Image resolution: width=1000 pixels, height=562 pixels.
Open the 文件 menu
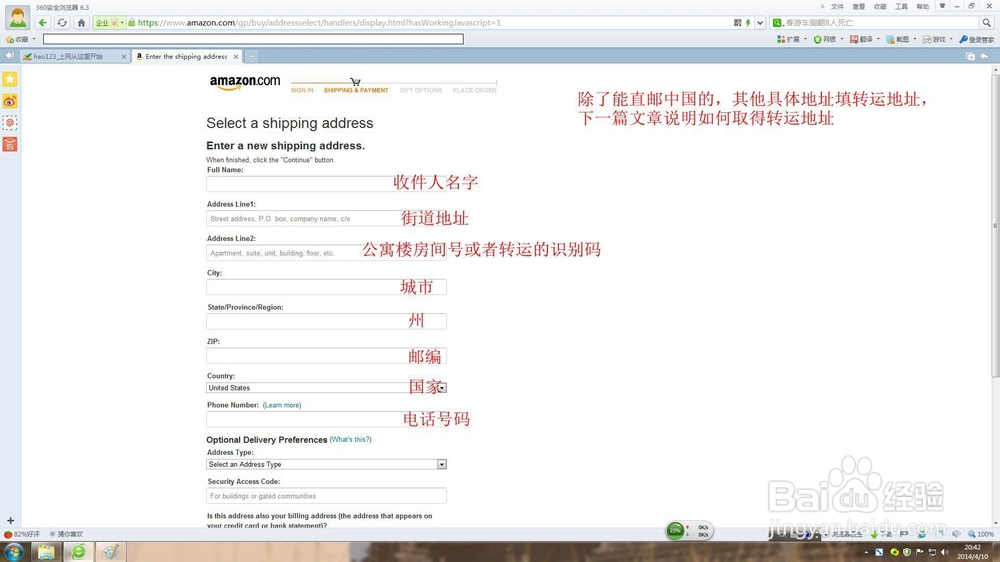point(837,6)
